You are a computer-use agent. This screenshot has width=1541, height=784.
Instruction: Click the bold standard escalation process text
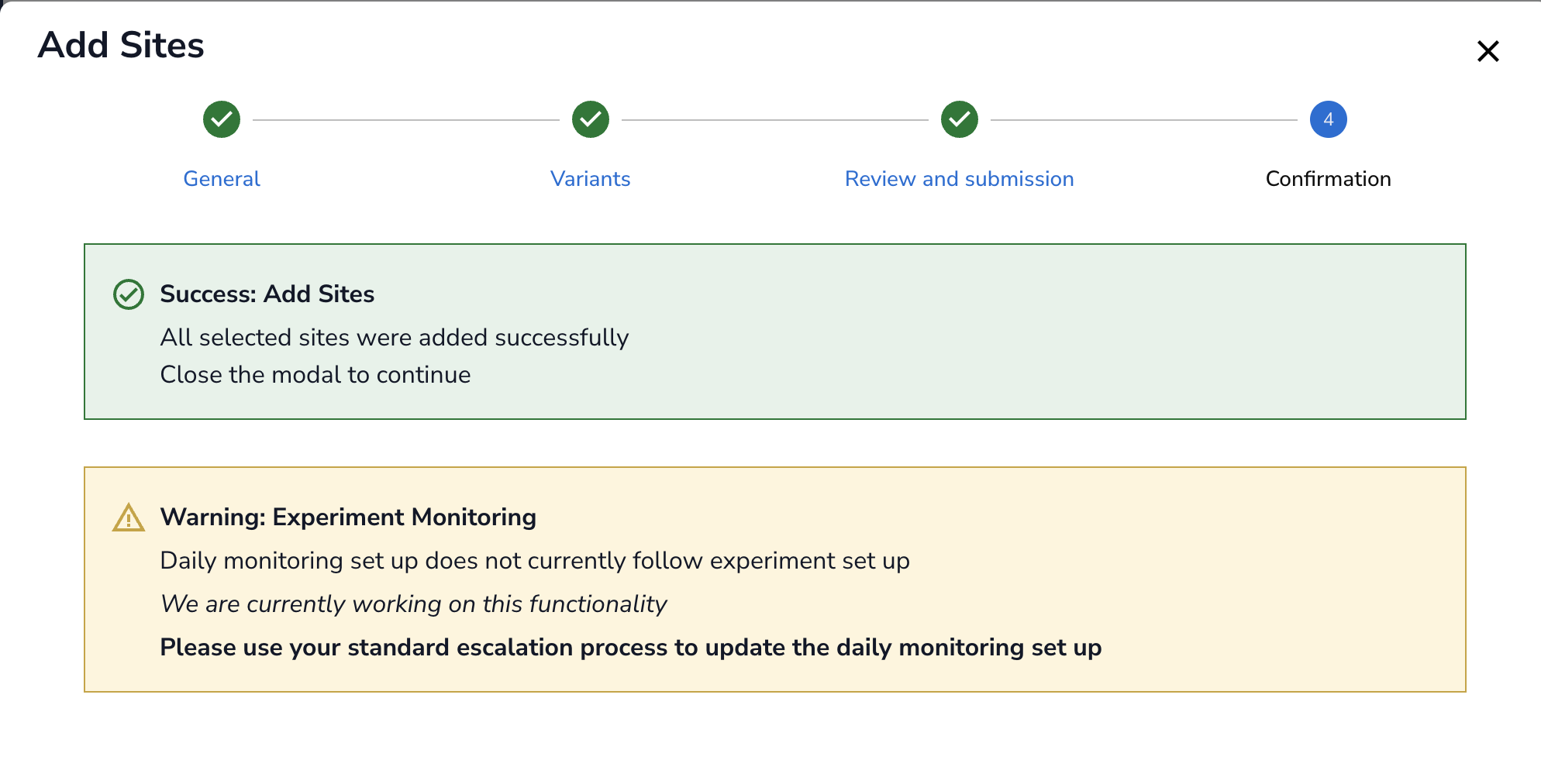pyautogui.click(x=630, y=648)
